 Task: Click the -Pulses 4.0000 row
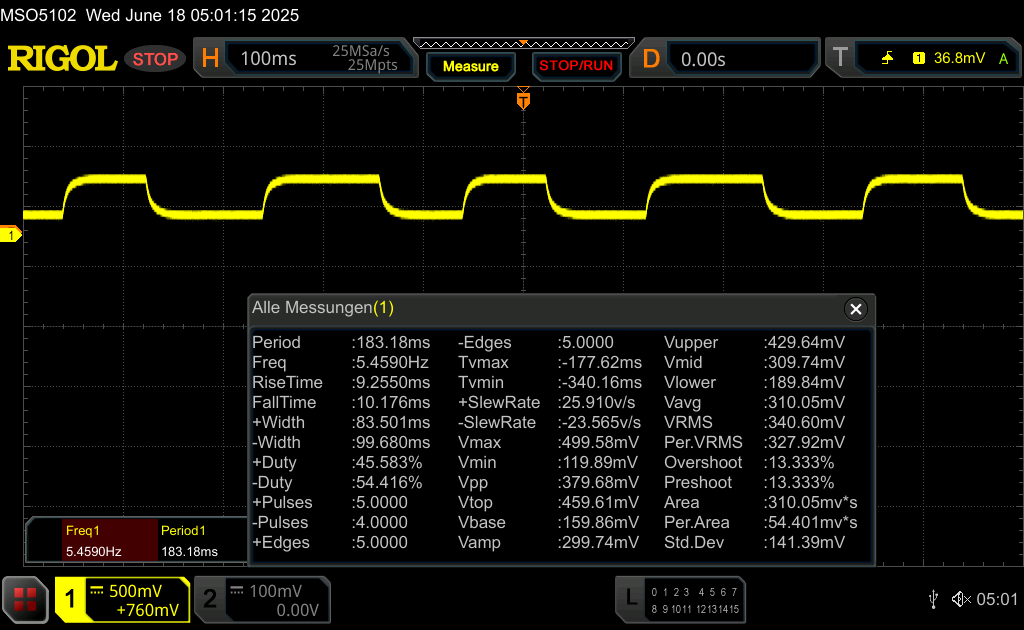coord(330,522)
